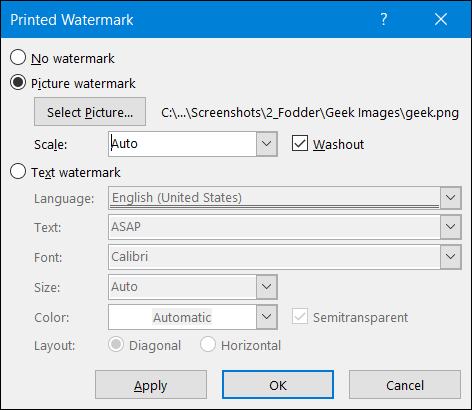Click inside the Scale Auto text field

pos(182,144)
